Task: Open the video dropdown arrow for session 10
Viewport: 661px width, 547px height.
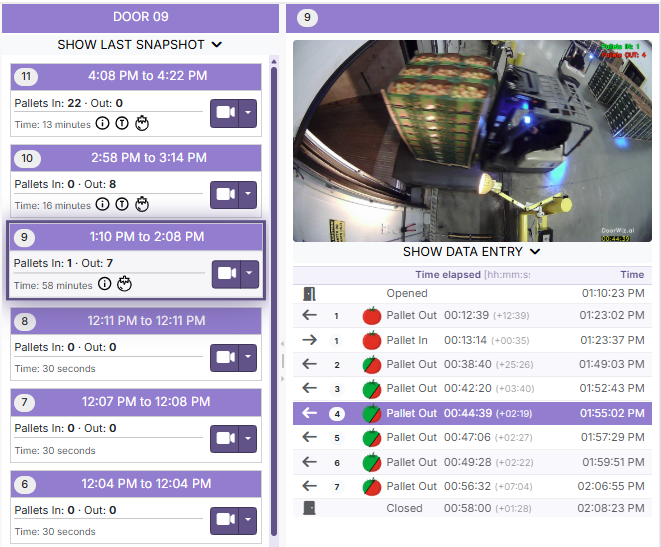Action: pos(248,195)
